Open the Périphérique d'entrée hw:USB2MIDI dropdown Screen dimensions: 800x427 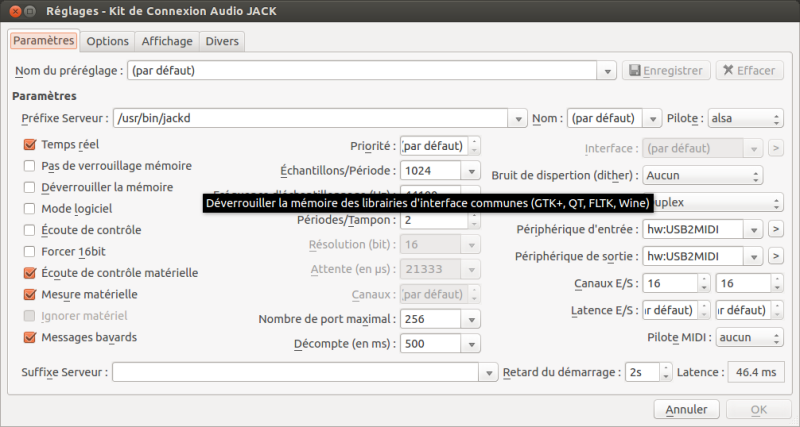(x=753, y=230)
